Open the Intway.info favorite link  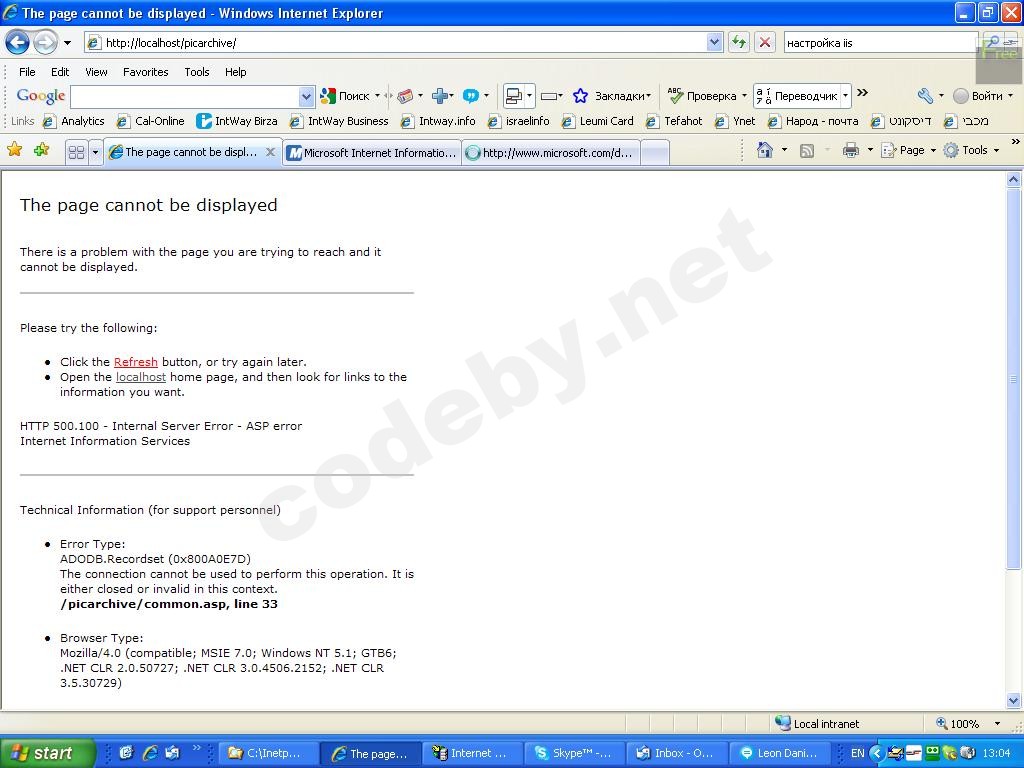(438, 121)
